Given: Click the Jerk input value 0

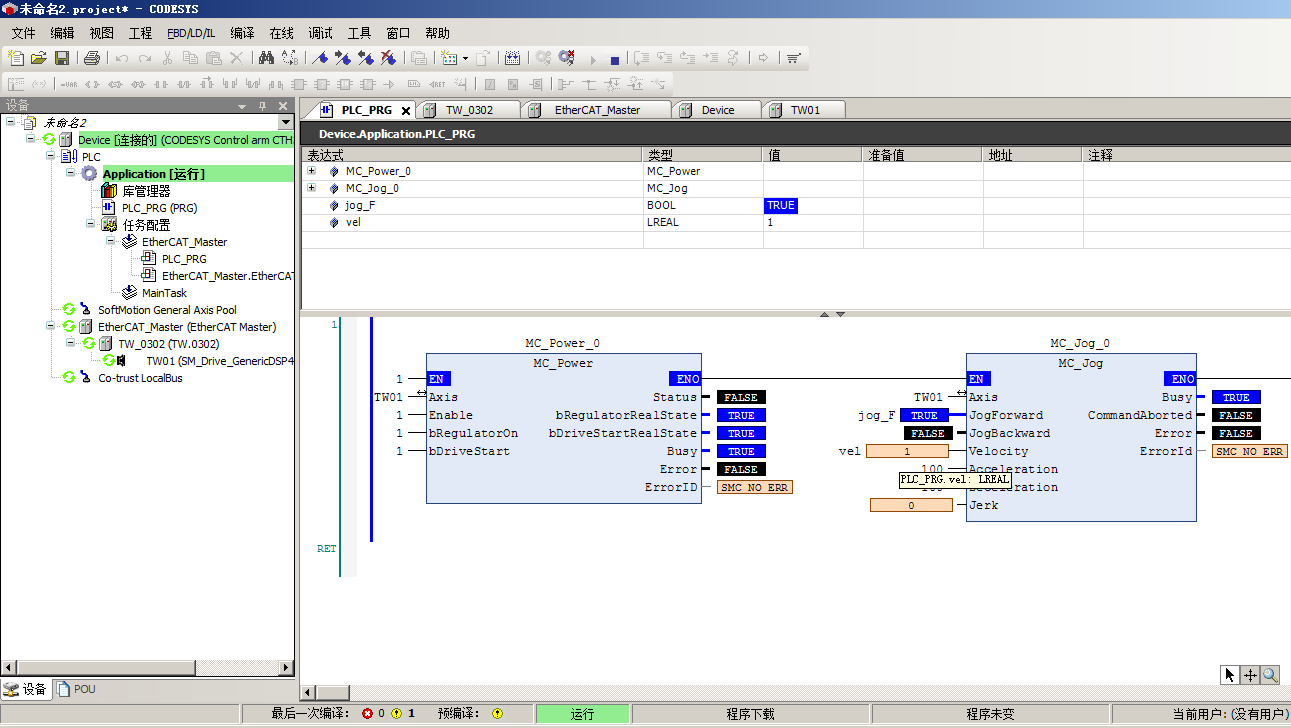Looking at the screenshot, I should 911,505.
